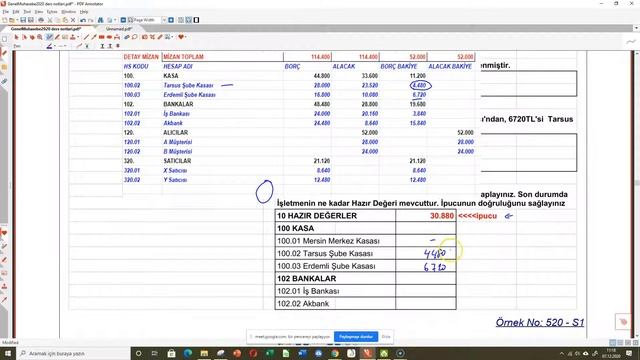Open the Help menu

84,12
